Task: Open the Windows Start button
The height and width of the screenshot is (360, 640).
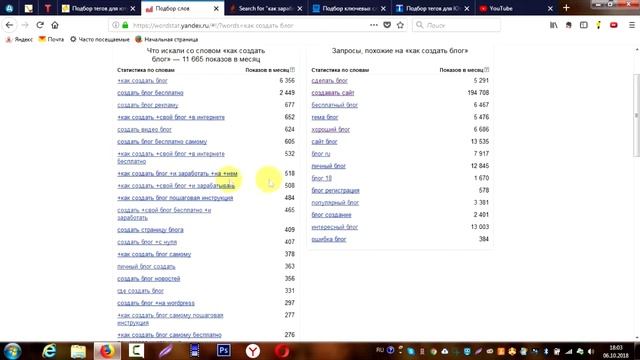Action: coord(12,351)
